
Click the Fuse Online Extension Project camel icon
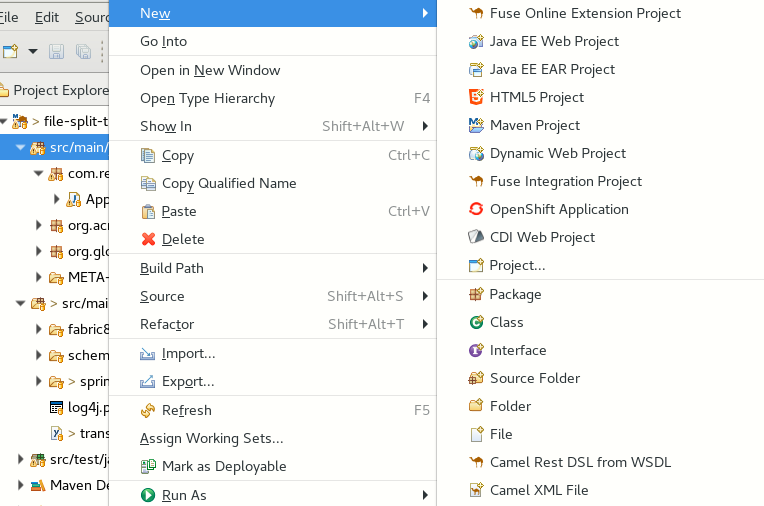[x=476, y=13]
